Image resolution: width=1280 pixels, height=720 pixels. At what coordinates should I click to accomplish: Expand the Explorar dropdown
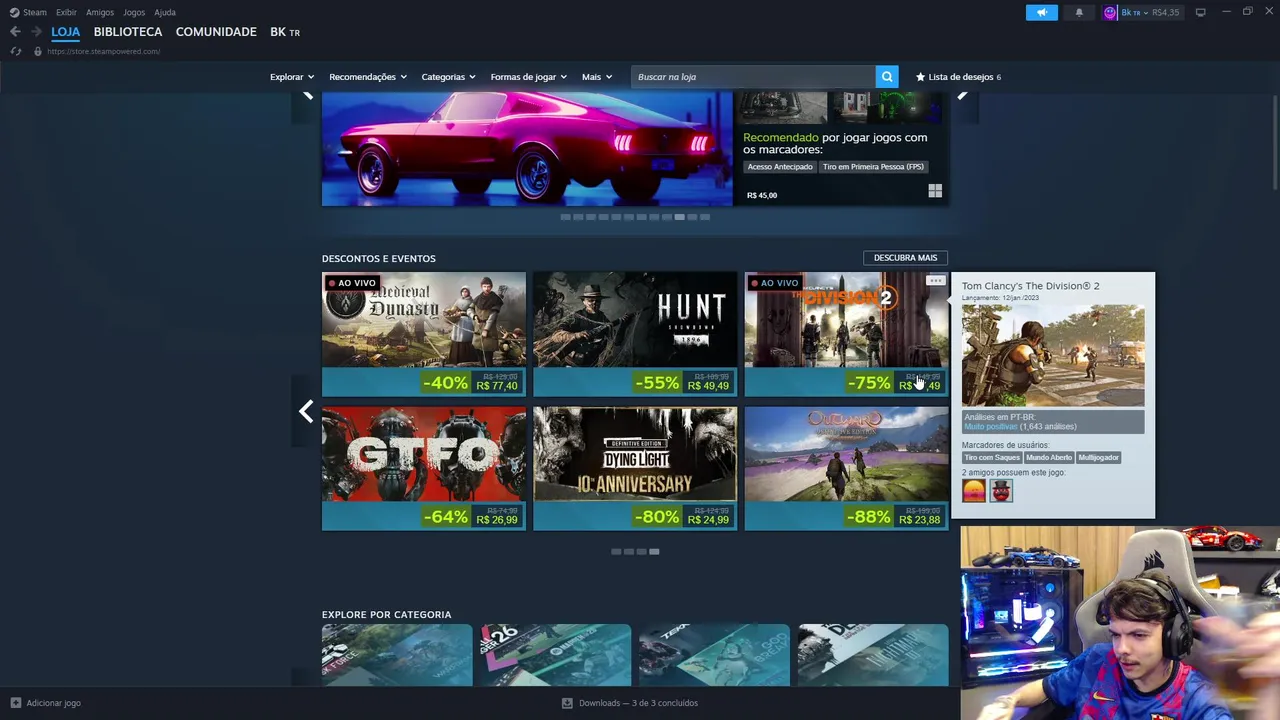(x=292, y=77)
